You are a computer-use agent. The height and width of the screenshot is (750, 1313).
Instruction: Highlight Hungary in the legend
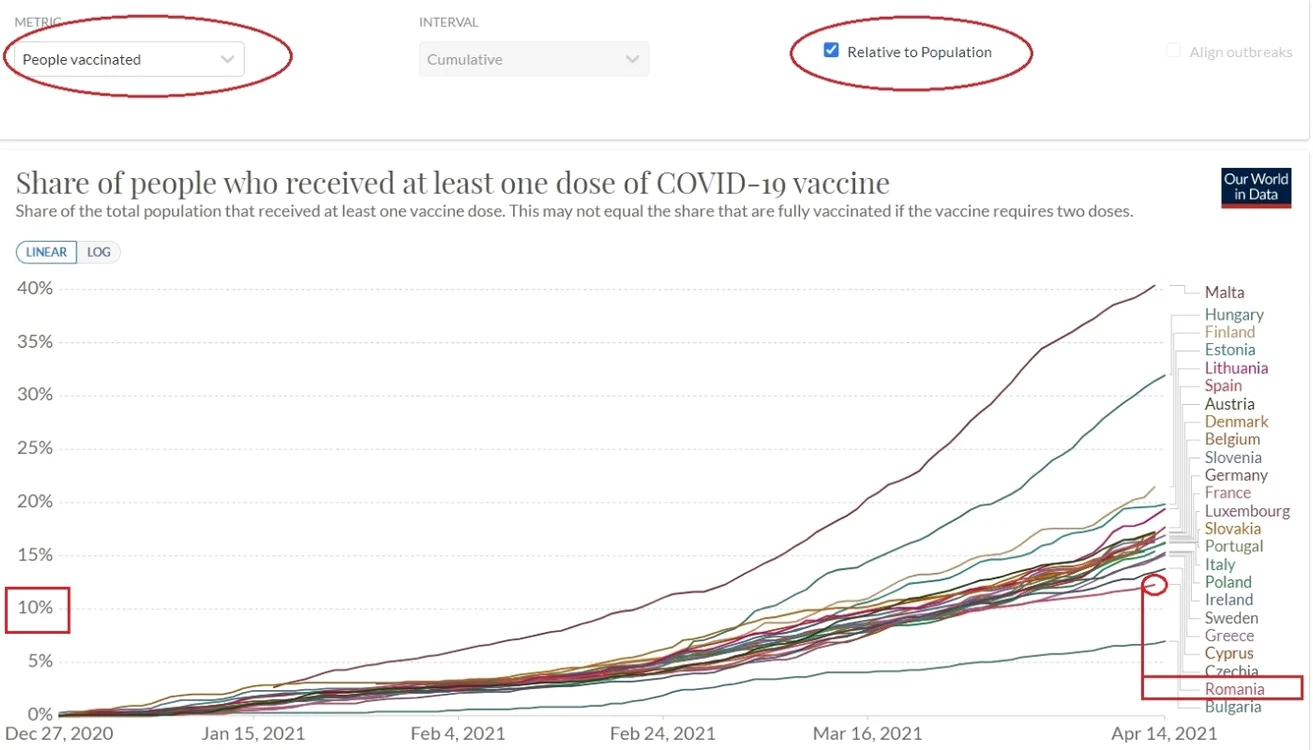tap(1234, 314)
